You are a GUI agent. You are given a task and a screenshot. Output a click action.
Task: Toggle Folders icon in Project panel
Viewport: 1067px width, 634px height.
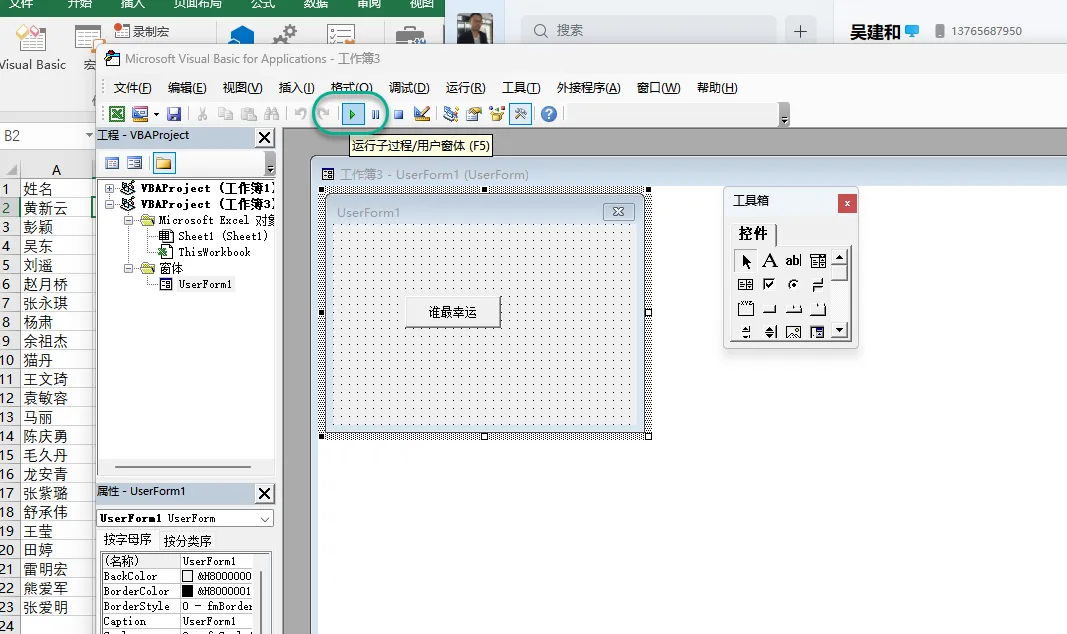pyautogui.click(x=163, y=163)
